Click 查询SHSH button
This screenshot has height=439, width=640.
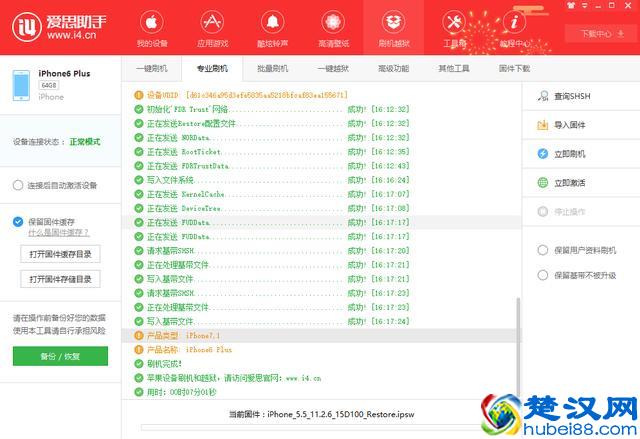point(581,96)
